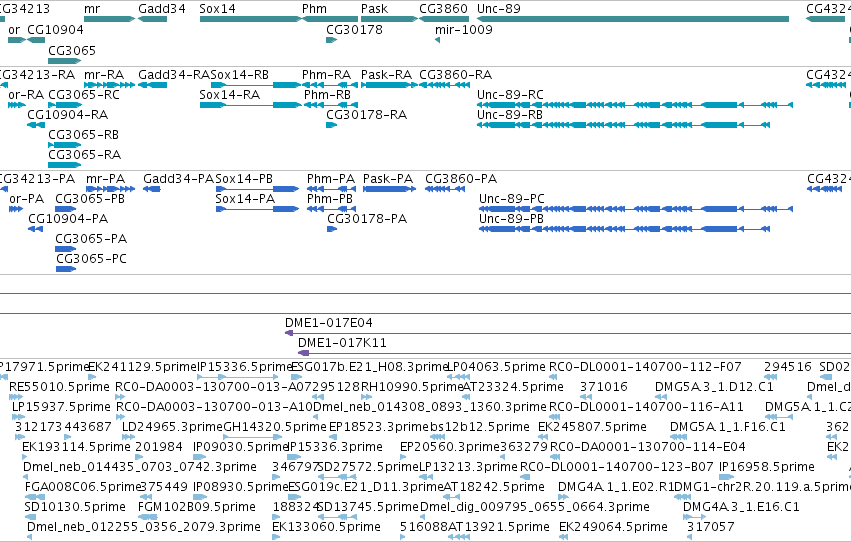Select transcript CG3065-RB

pyautogui.click(x=65, y=145)
